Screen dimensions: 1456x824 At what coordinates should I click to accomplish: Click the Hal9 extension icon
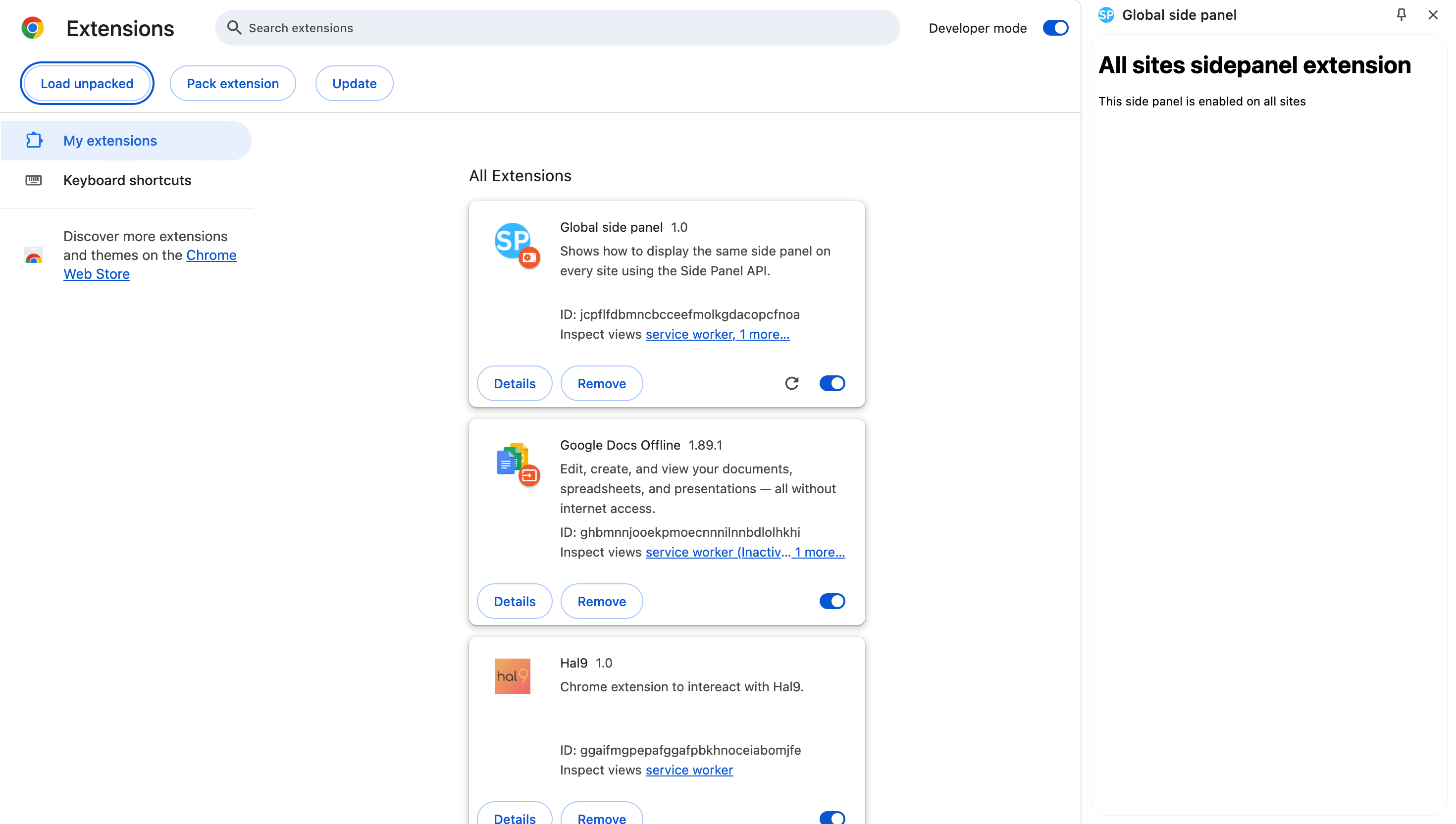(x=512, y=676)
